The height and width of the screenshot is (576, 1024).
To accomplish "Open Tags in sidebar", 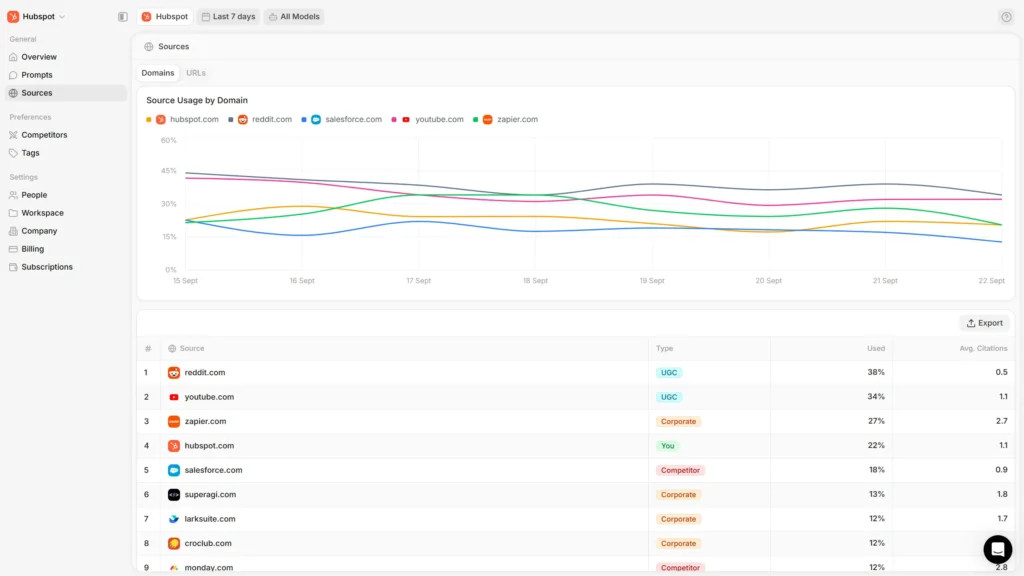I will tap(65, 153).
